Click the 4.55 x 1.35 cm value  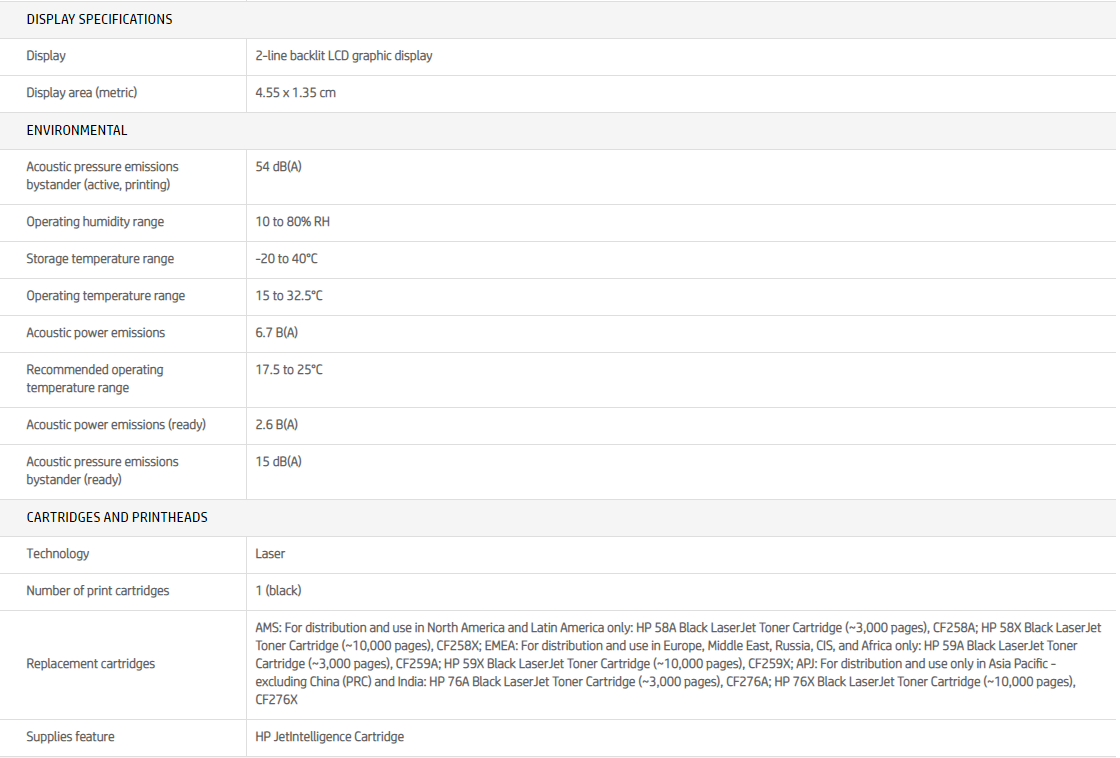296,93
